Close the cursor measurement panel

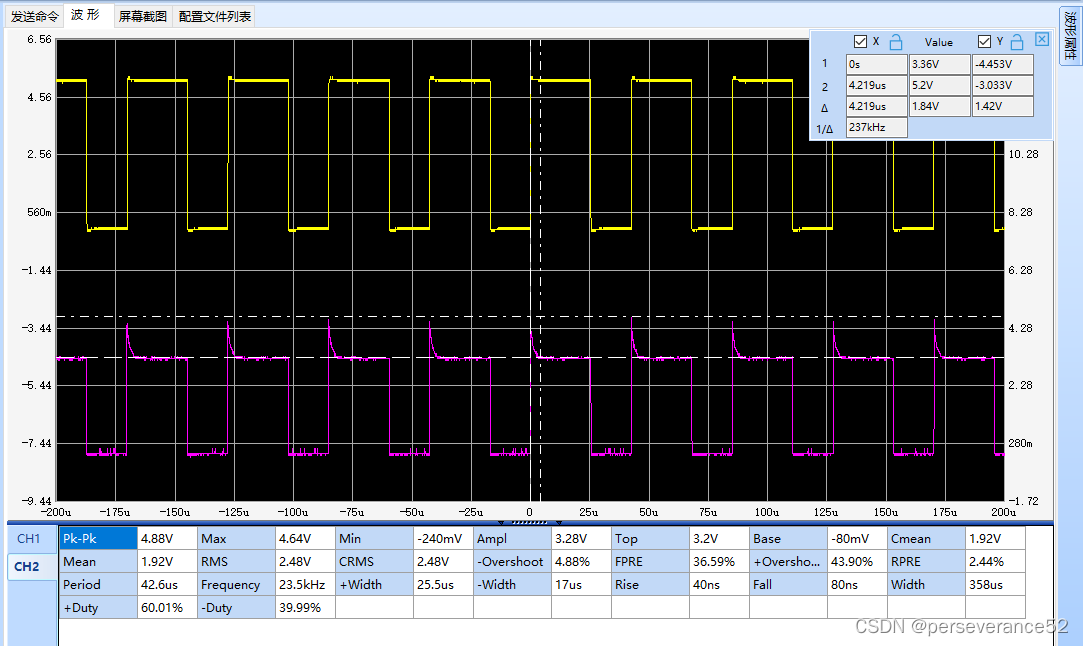tap(1042, 39)
